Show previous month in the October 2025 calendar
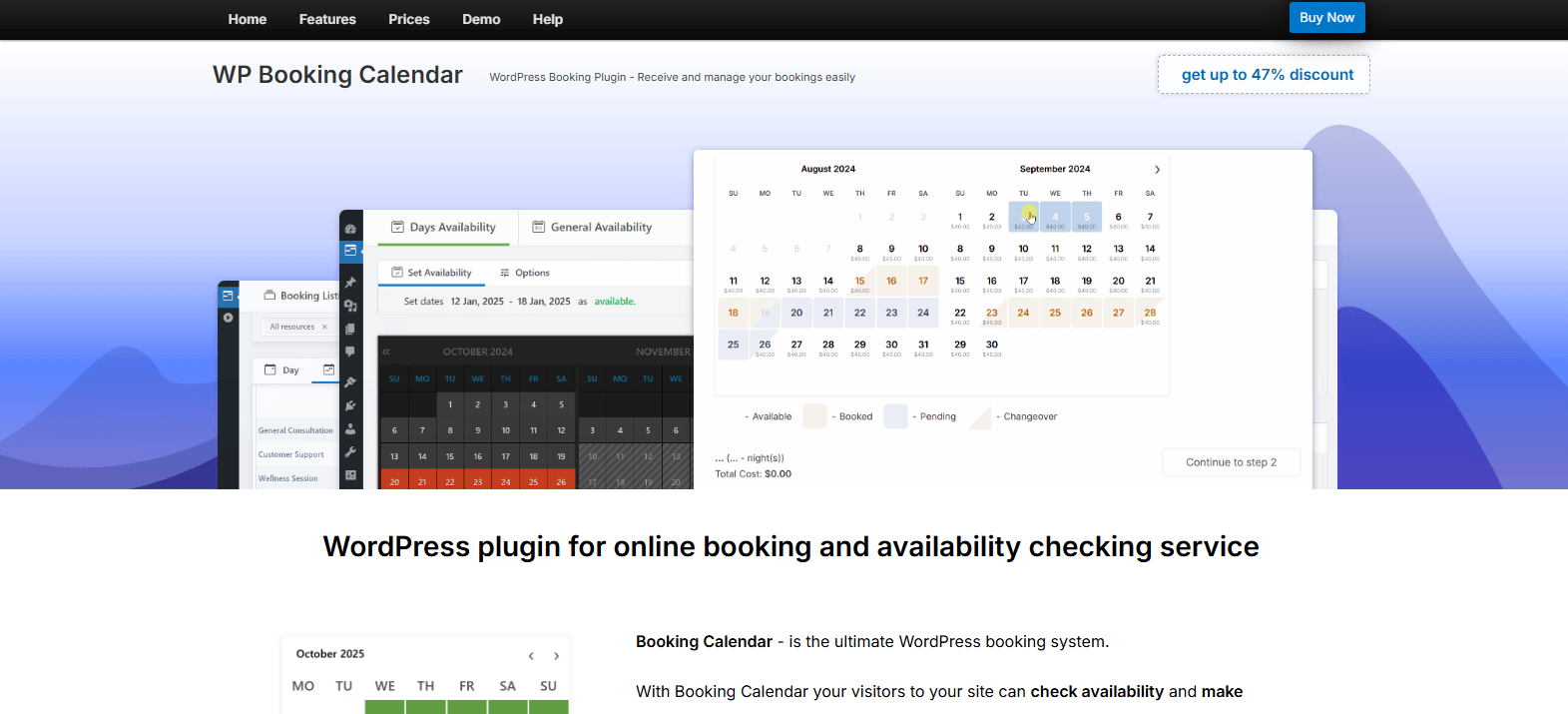The height and width of the screenshot is (714, 1568). coord(531,656)
